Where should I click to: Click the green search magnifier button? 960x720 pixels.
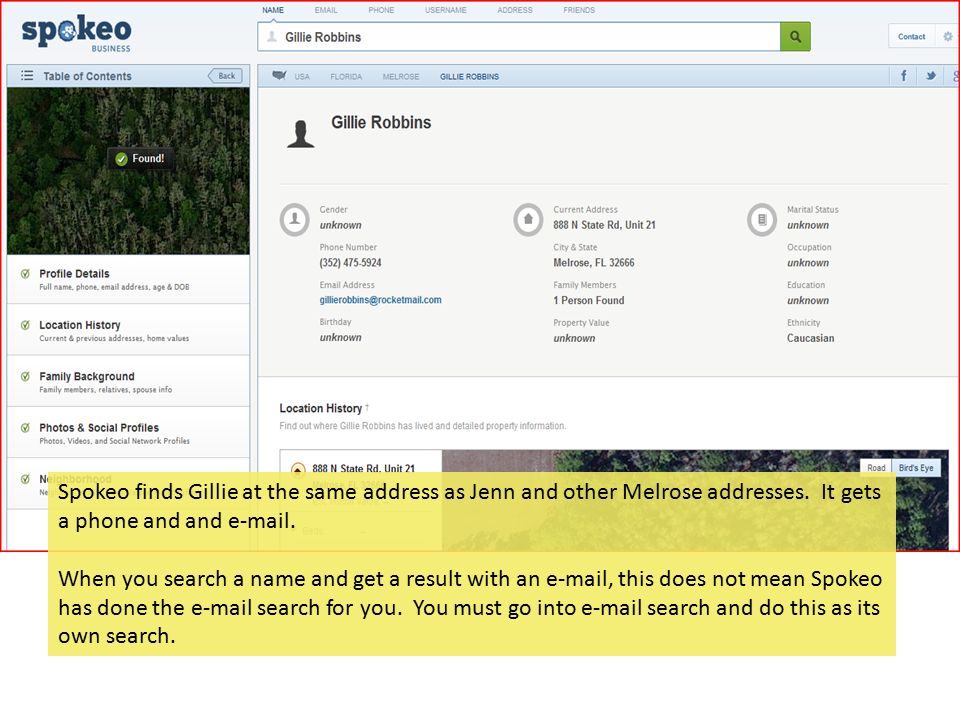pyautogui.click(x=795, y=37)
